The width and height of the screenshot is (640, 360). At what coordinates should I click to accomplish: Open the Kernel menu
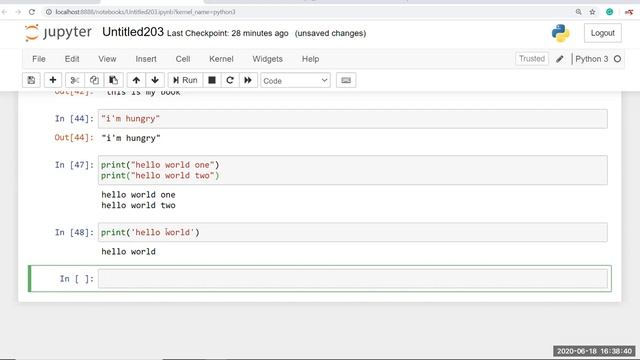(221, 59)
